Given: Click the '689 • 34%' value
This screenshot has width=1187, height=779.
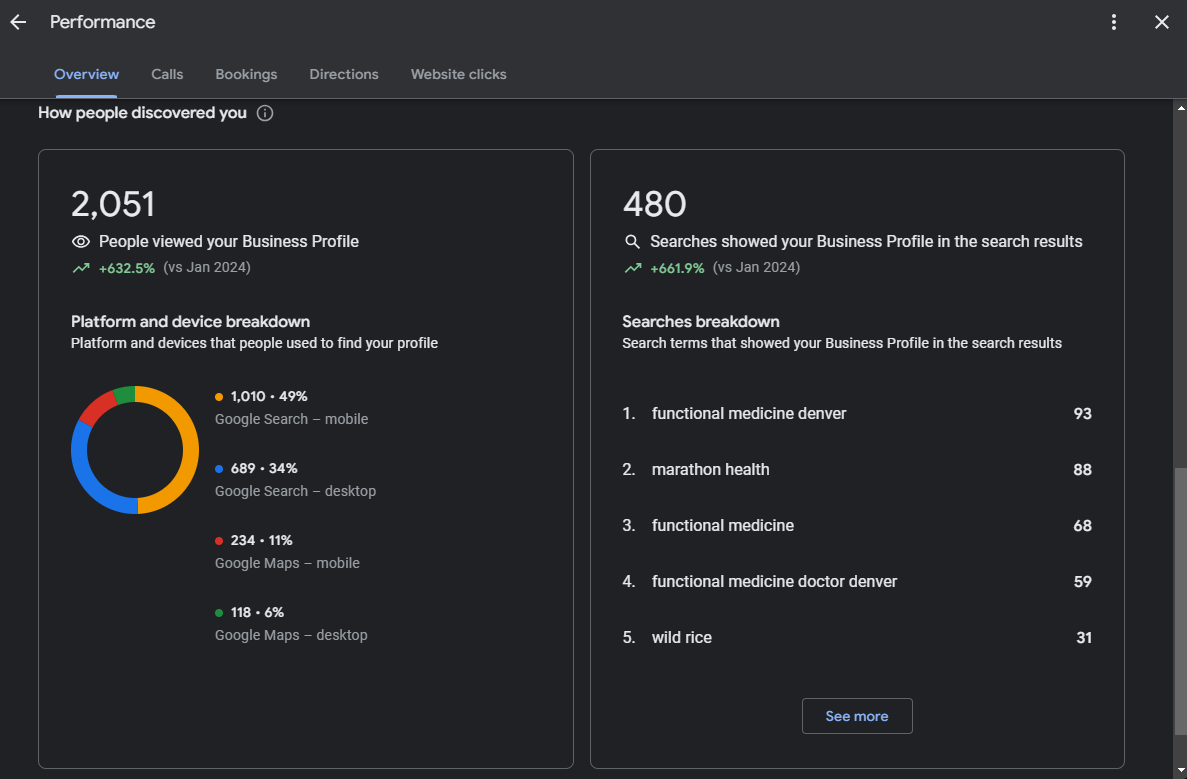Looking at the screenshot, I should [263, 469].
